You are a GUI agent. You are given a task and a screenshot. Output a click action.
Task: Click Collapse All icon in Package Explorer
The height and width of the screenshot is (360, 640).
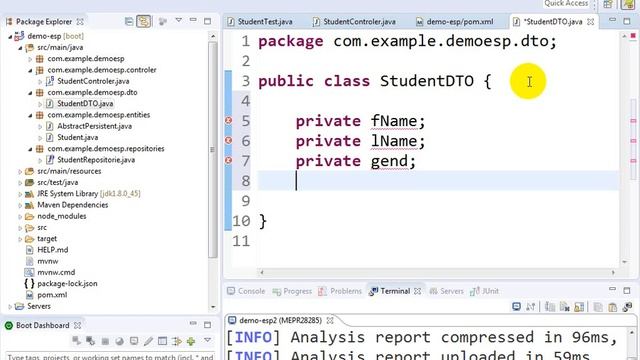pyautogui.click(x=129, y=21)
